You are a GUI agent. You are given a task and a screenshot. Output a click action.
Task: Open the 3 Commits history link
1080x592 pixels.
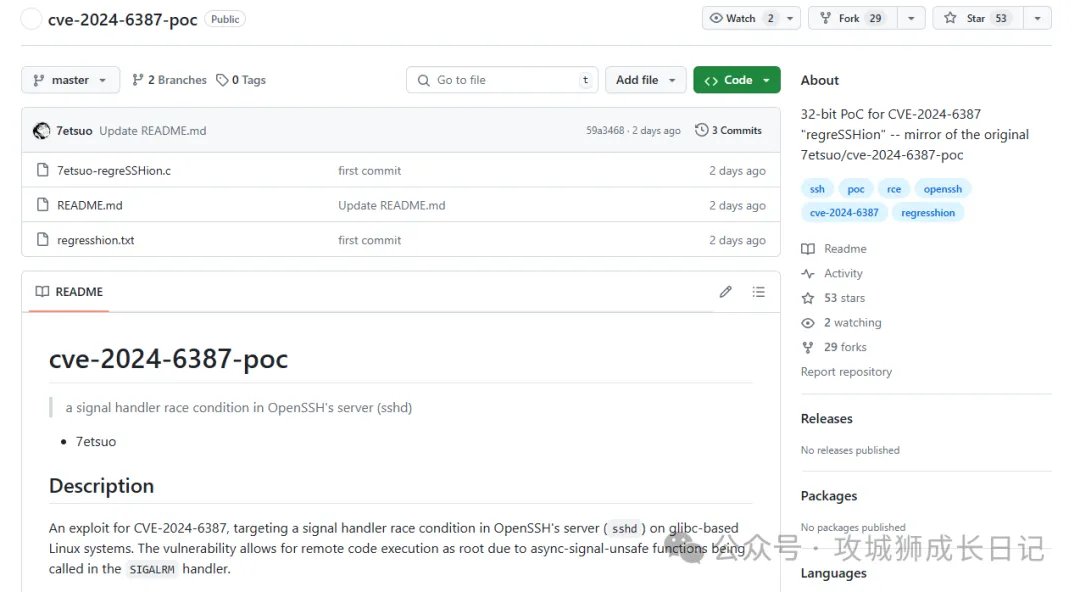click(729, 130)
